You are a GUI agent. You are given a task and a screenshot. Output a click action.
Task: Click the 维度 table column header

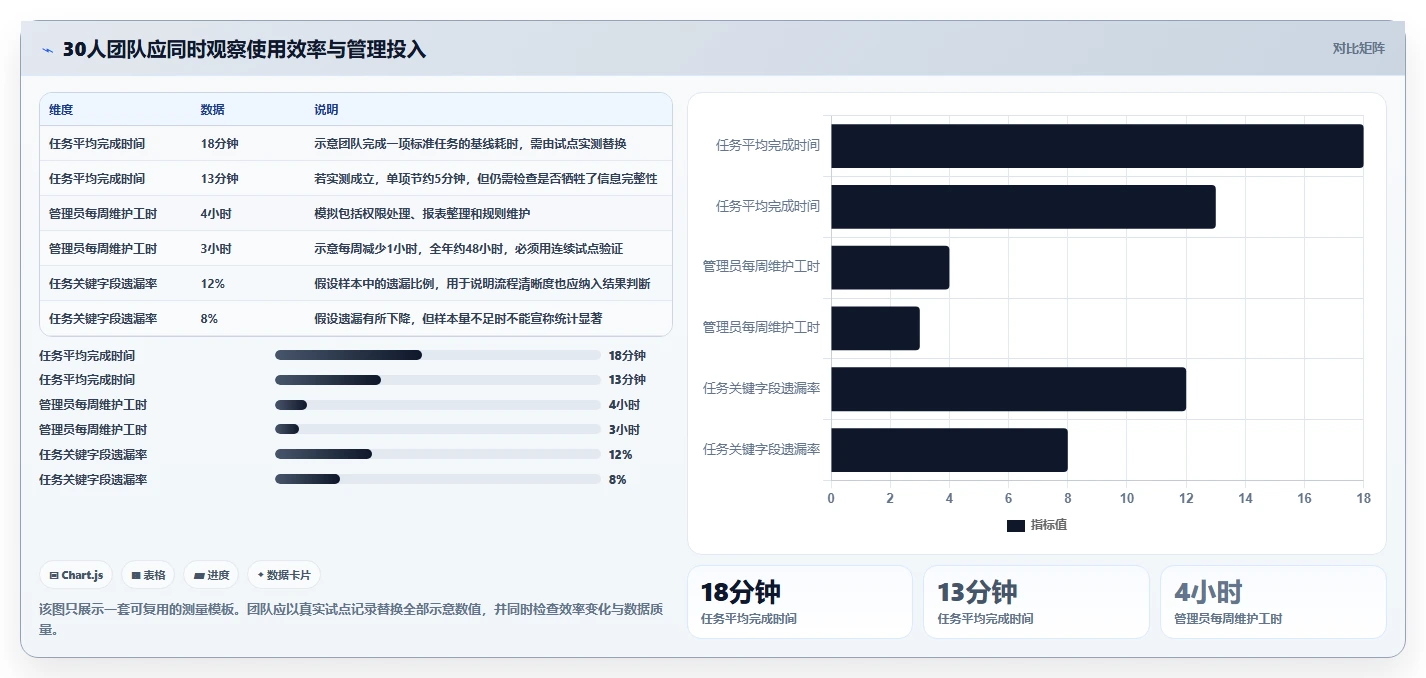pyautogui.click(x=61, y=110)
